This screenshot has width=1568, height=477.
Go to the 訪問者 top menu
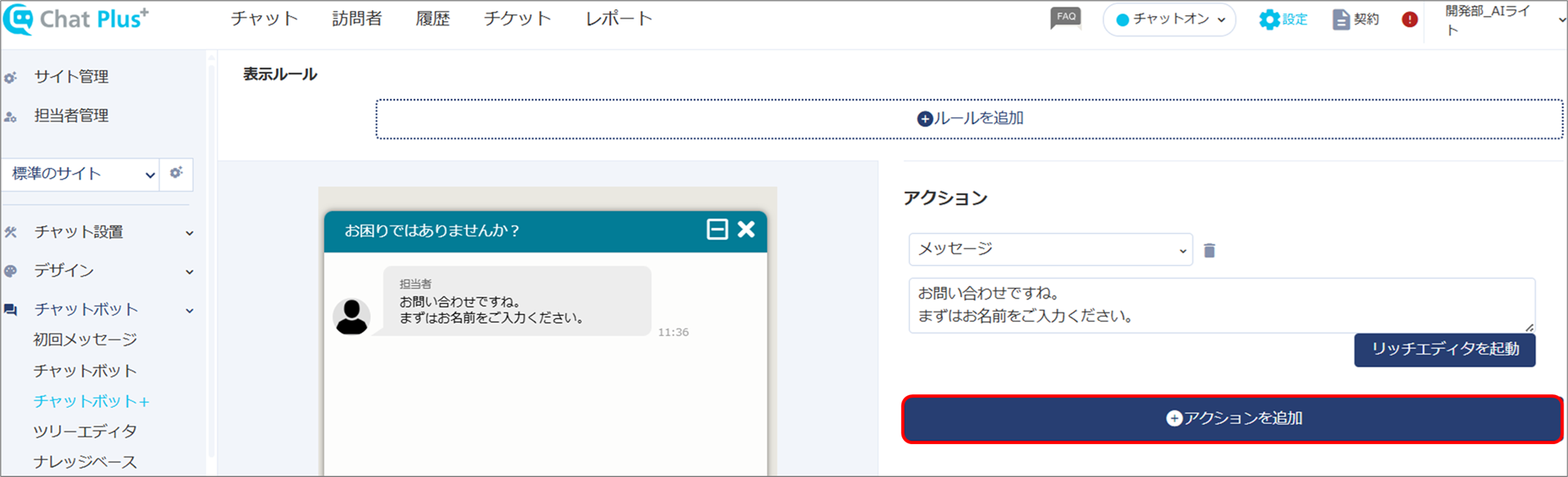pos(357,19)
